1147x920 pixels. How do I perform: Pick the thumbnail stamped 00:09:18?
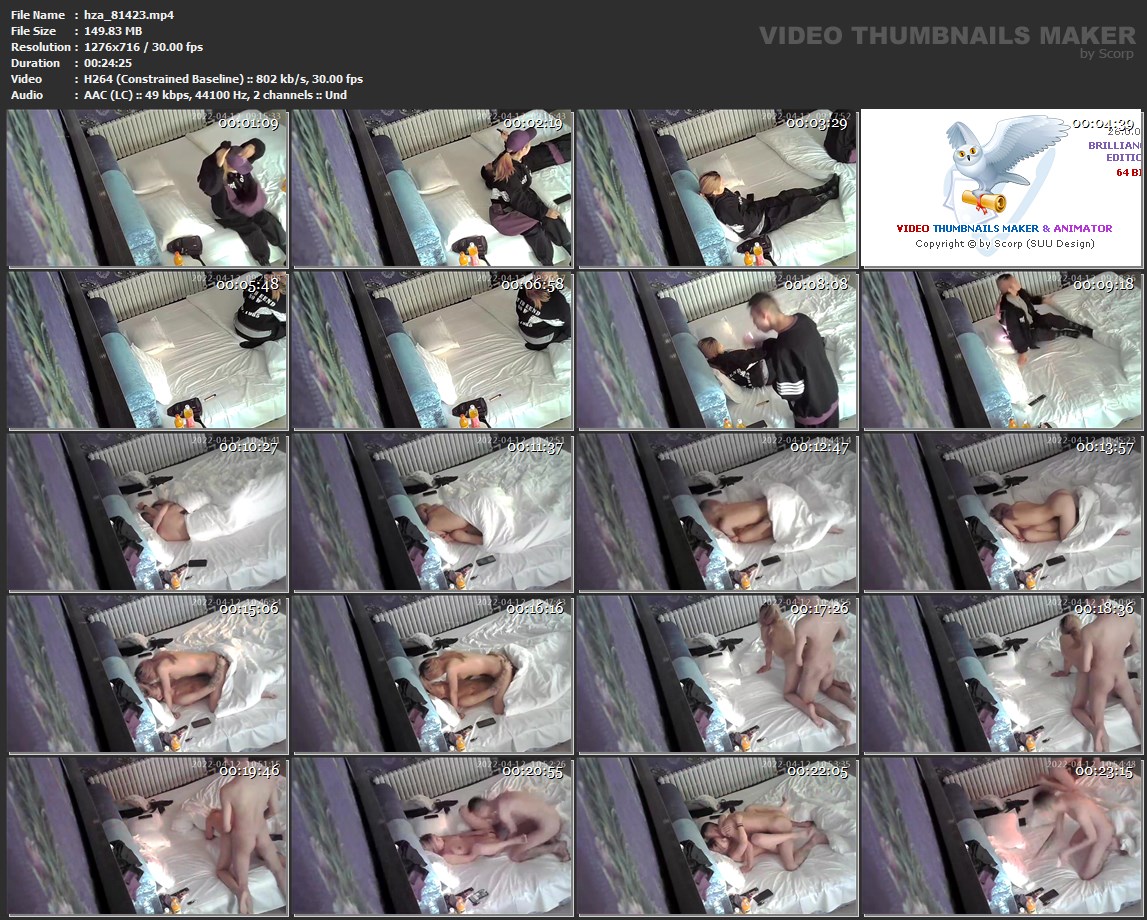tap(1001, 350)
